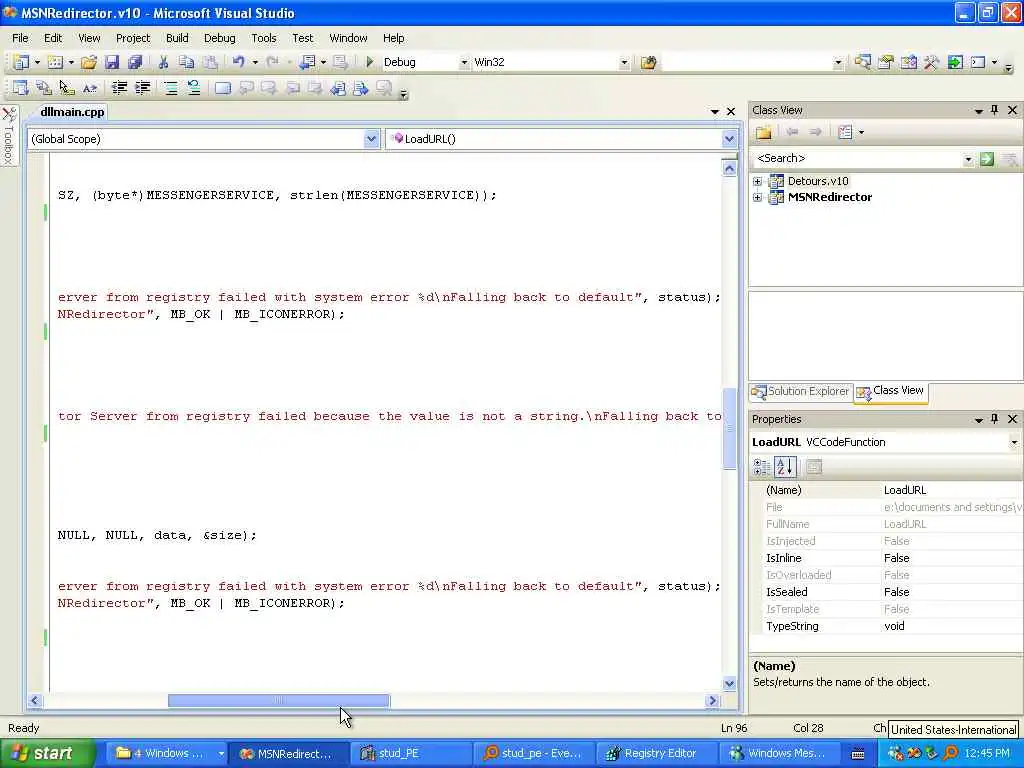Switch to the Solution Explorer tab
The width and height of the screenshot is (1024, 768).
pos(801,391)
